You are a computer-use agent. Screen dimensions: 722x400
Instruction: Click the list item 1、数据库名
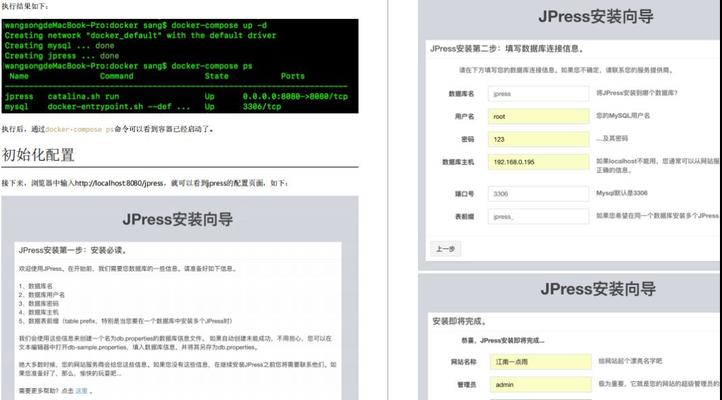point(35,286)
